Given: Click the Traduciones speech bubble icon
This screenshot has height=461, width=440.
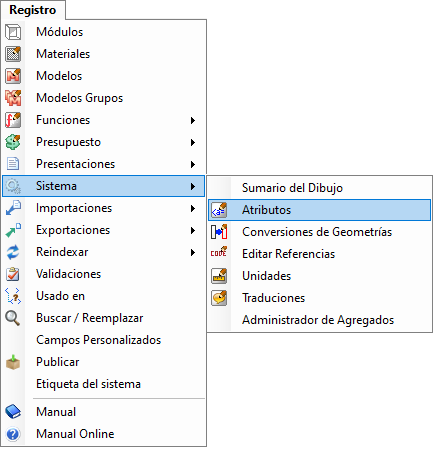Looking at the screenshot, I should pos(219,298).
